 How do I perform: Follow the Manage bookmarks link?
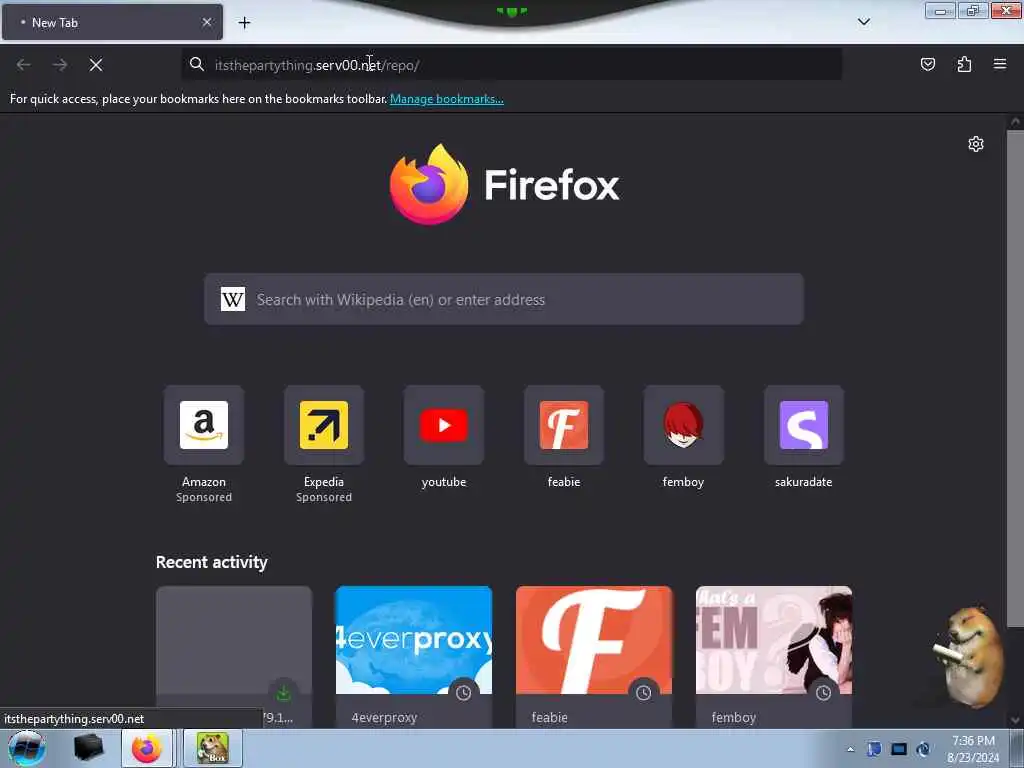point(447,99)
